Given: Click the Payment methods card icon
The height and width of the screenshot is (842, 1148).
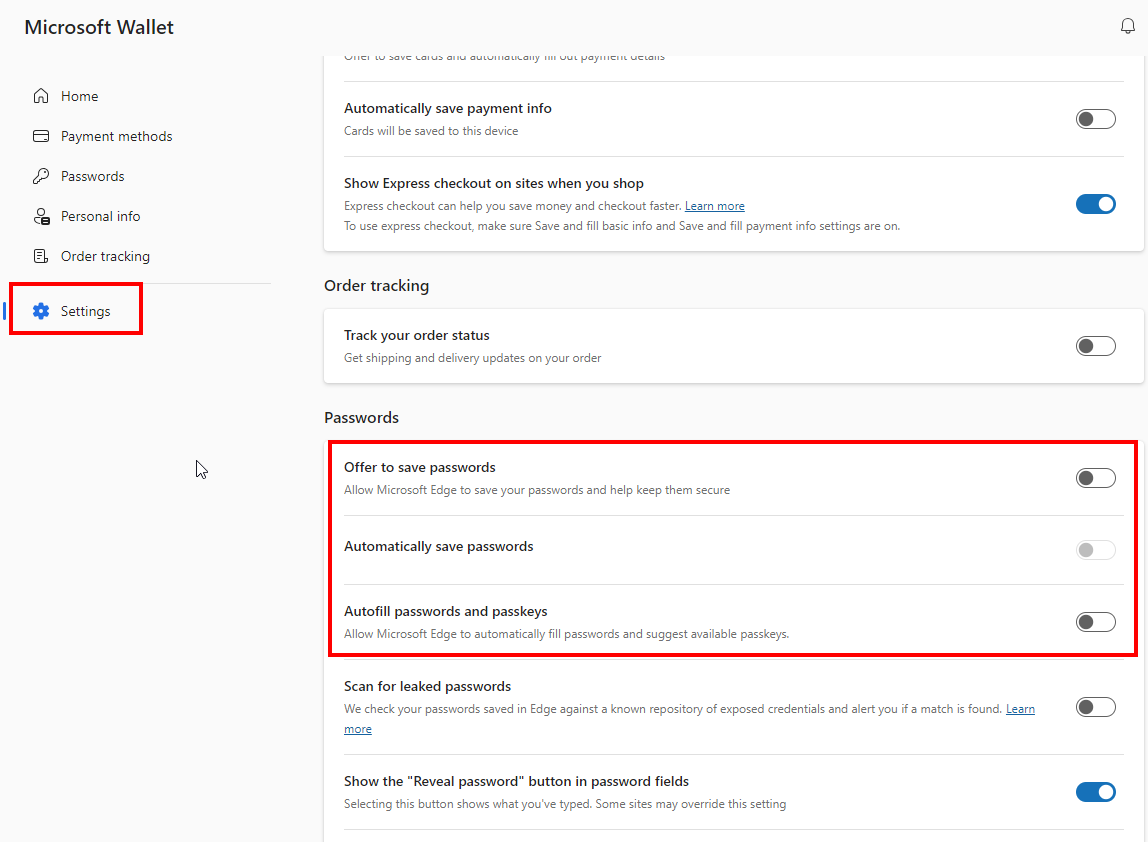Looking at the screenshot, I should click(41, 136).
